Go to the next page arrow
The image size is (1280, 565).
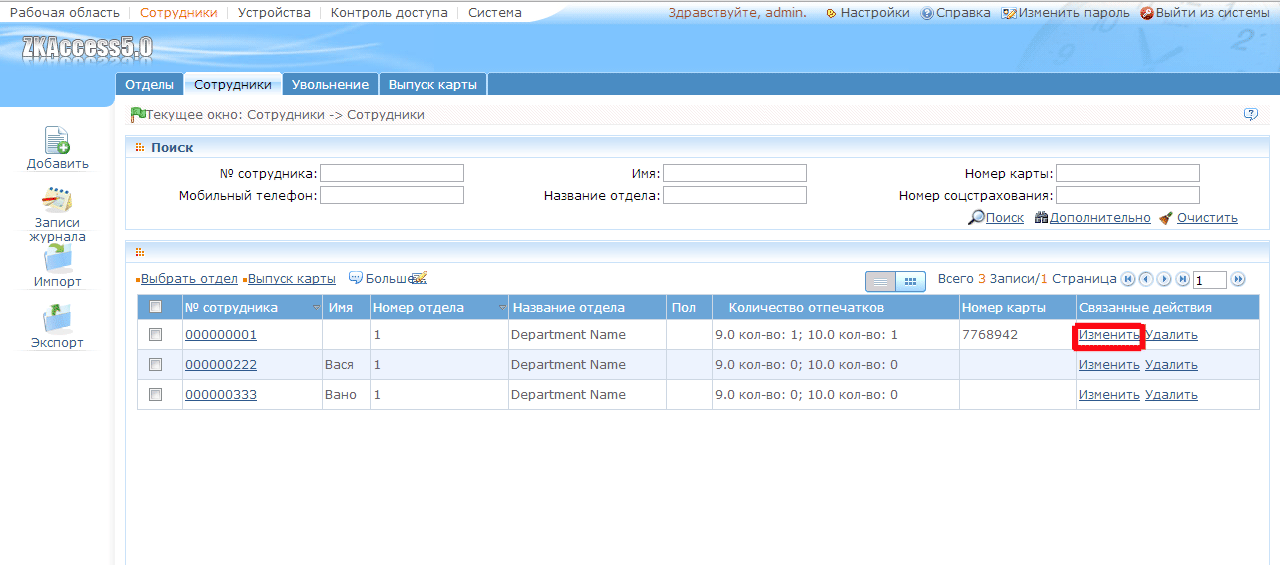coord(1164,280)
